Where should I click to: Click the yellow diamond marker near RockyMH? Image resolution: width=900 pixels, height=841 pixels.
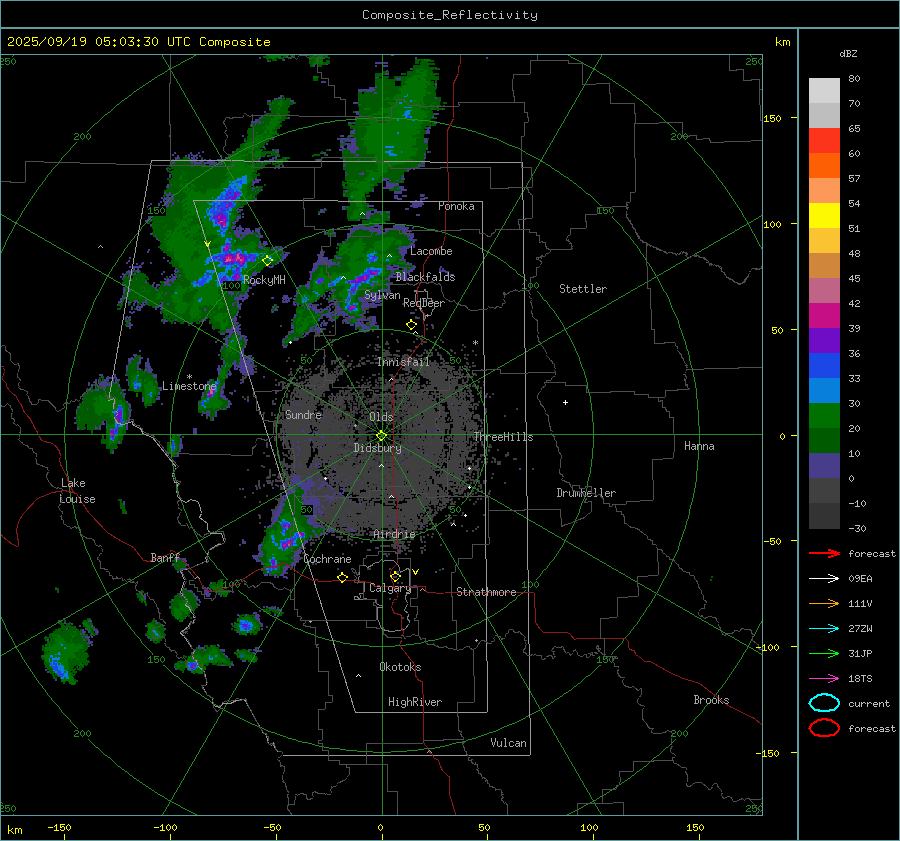(267, 260)
